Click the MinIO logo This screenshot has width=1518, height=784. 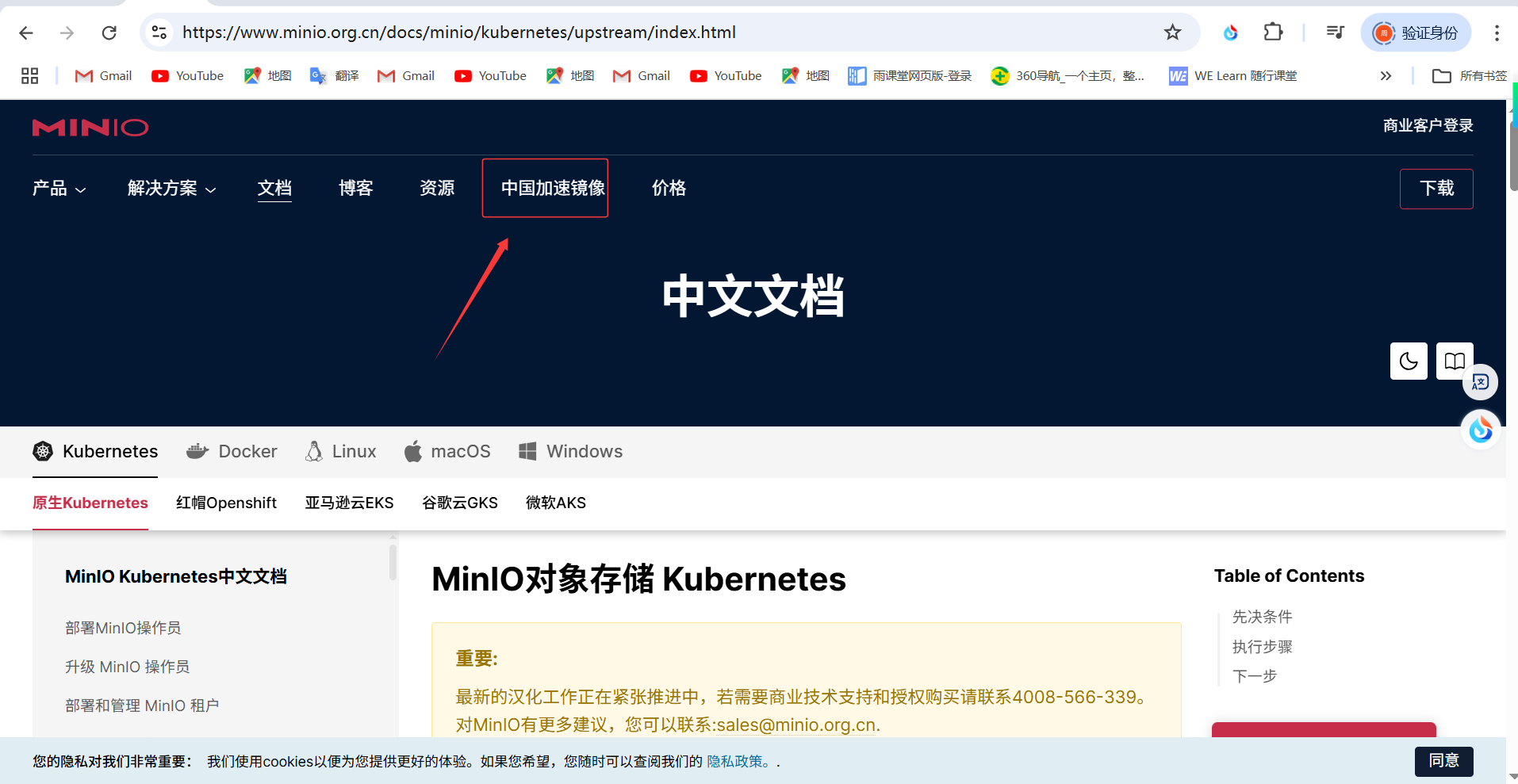coord(90,128)
